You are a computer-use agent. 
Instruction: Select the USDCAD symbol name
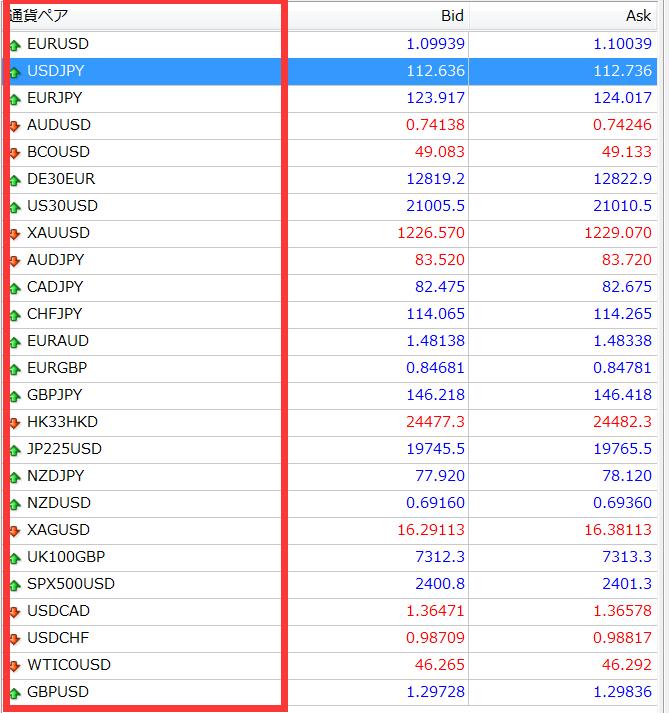pos(58,611)
